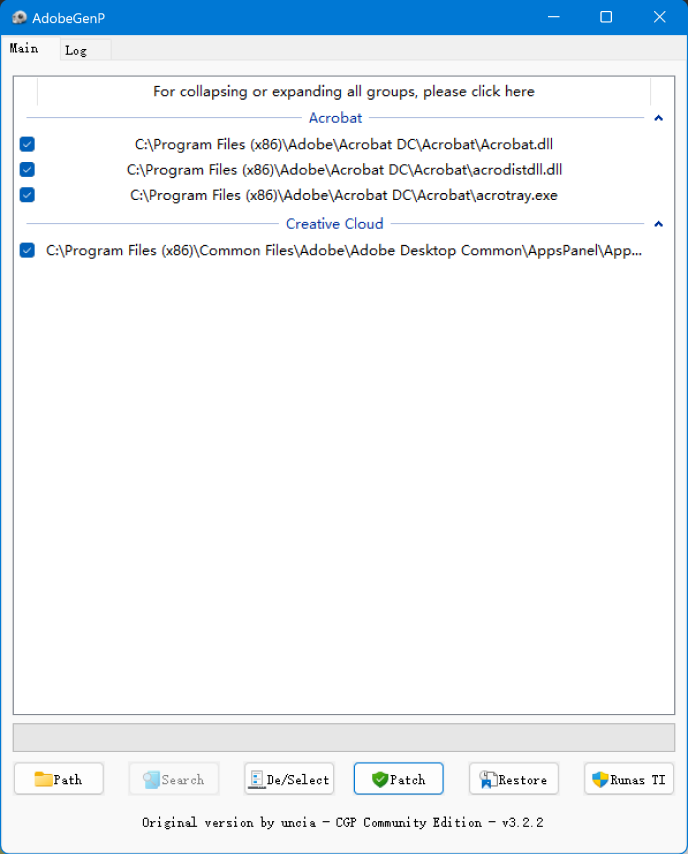
Task: Deselect the acrotray.exe checkbox
Action: click(27, 195)
